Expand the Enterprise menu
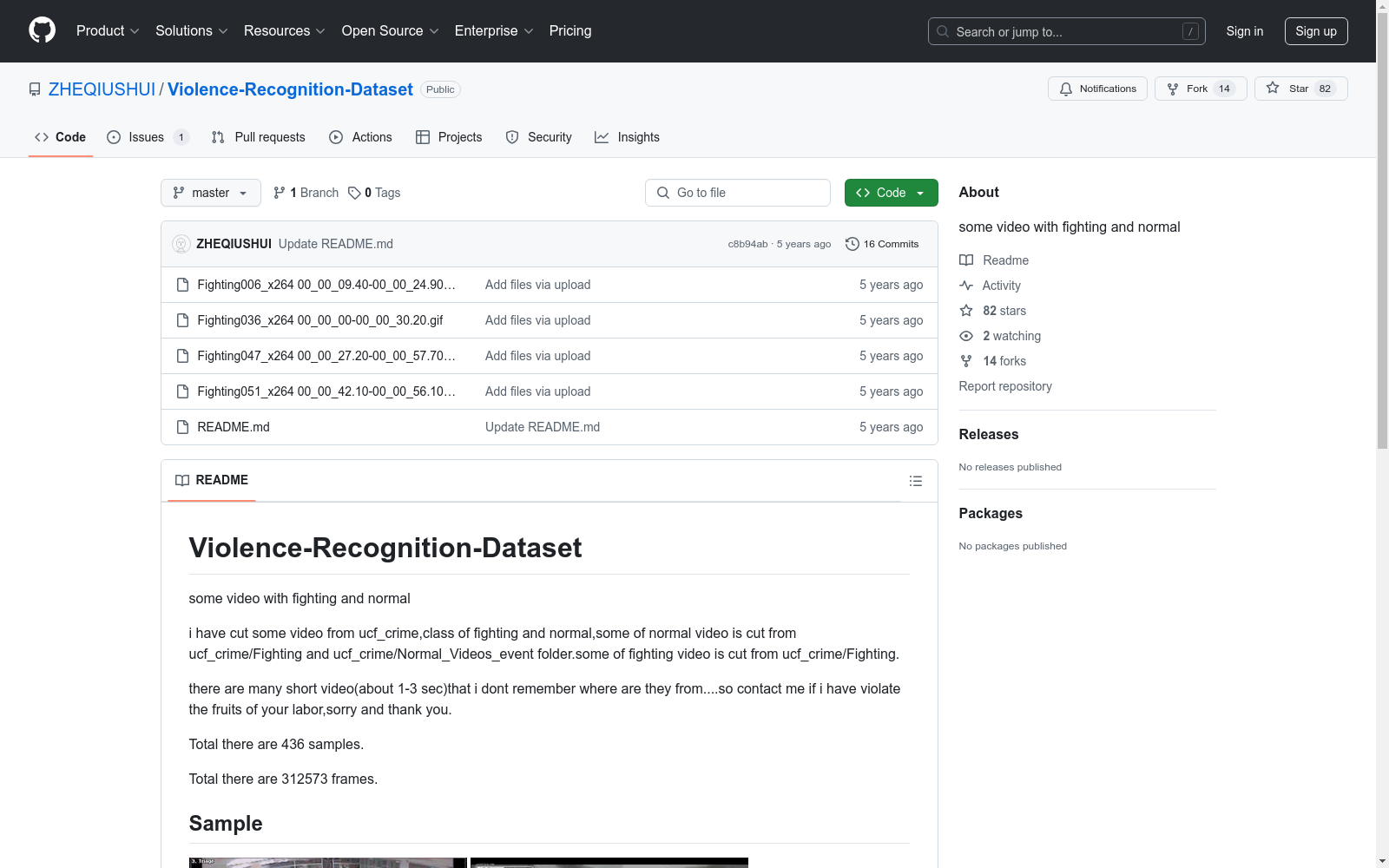The width and height of the screenshot is (1389, 868). [494, 31]
